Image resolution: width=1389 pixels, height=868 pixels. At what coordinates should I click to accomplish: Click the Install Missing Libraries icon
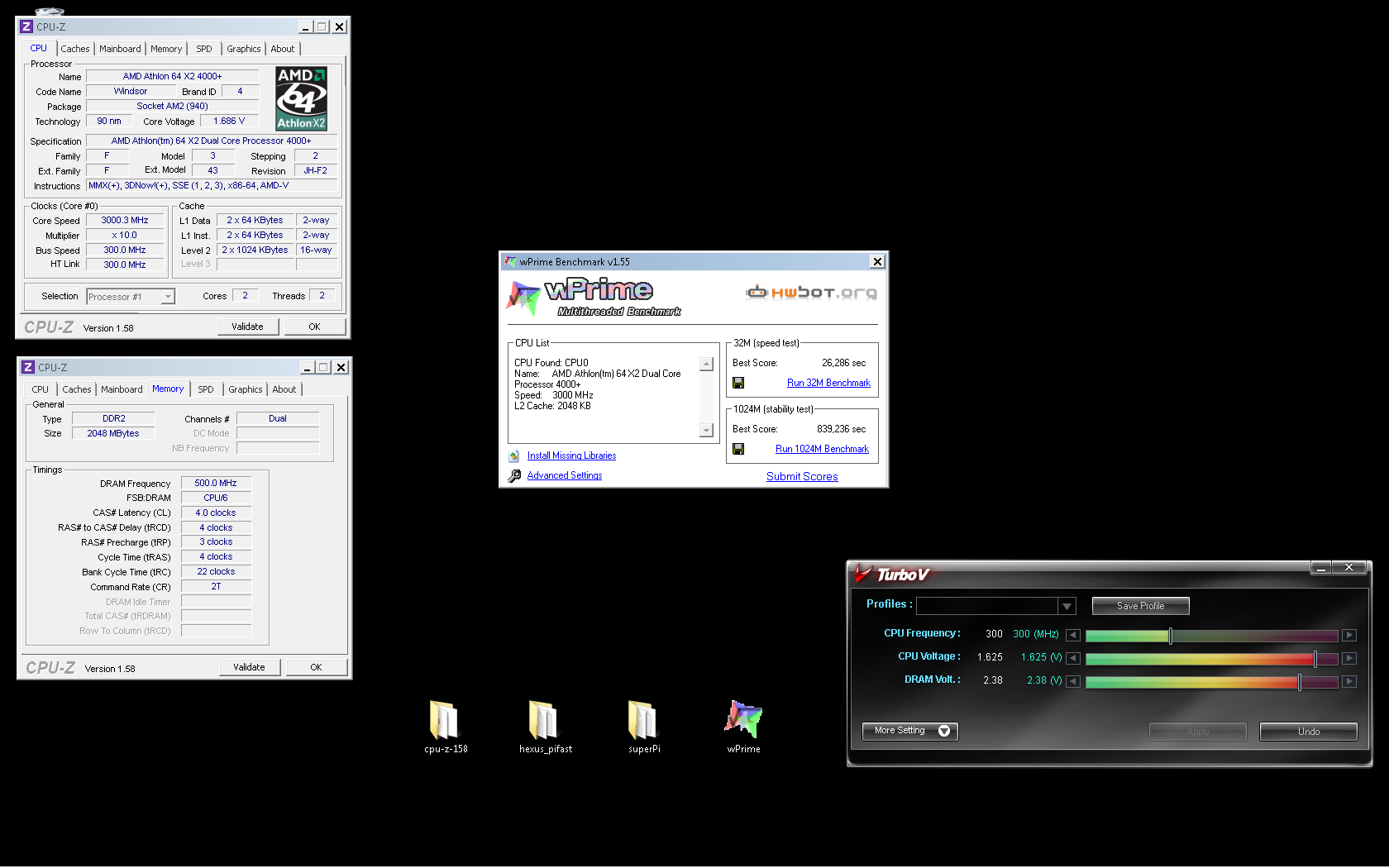[514, 455]
